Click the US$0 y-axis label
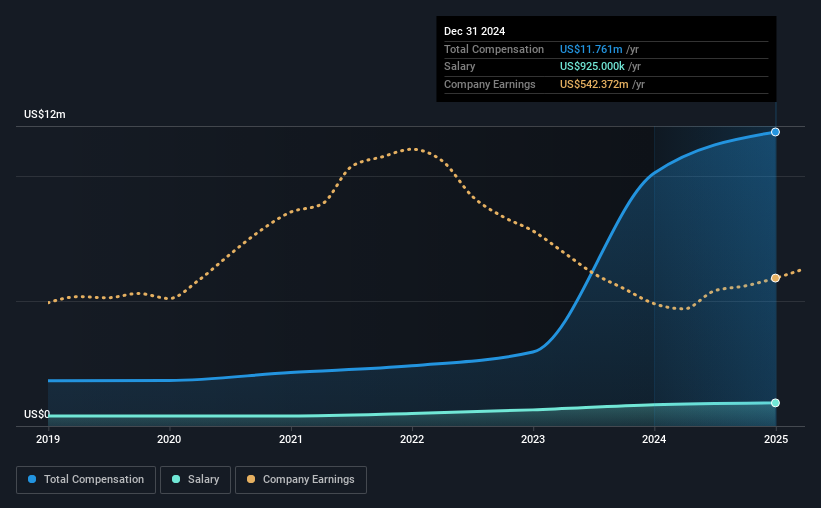The width and height of the screenshot is (821, 508). pyautogui.click(x=37, y=414)
